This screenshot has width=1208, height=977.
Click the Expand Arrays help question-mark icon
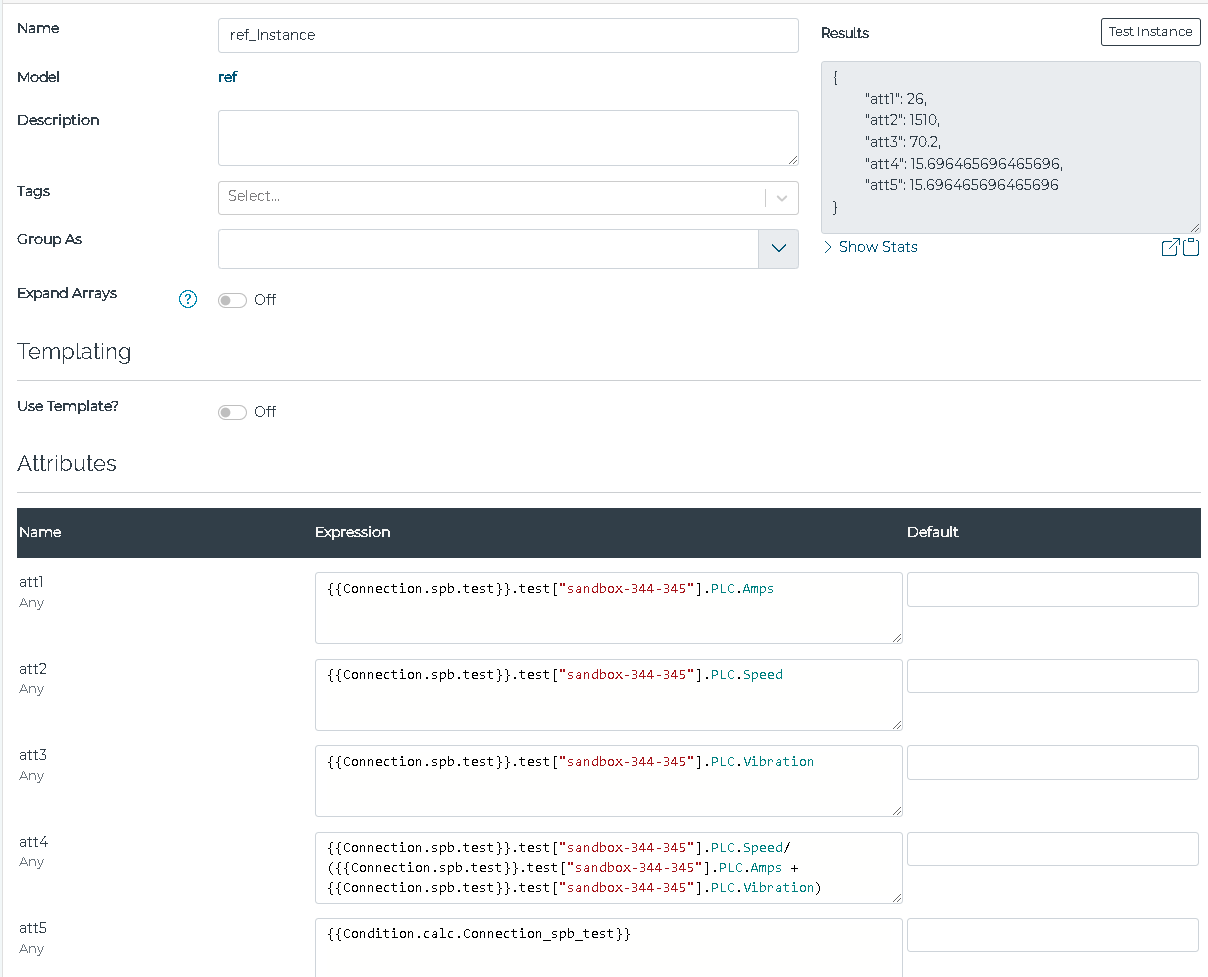click(x=188, y=299)
